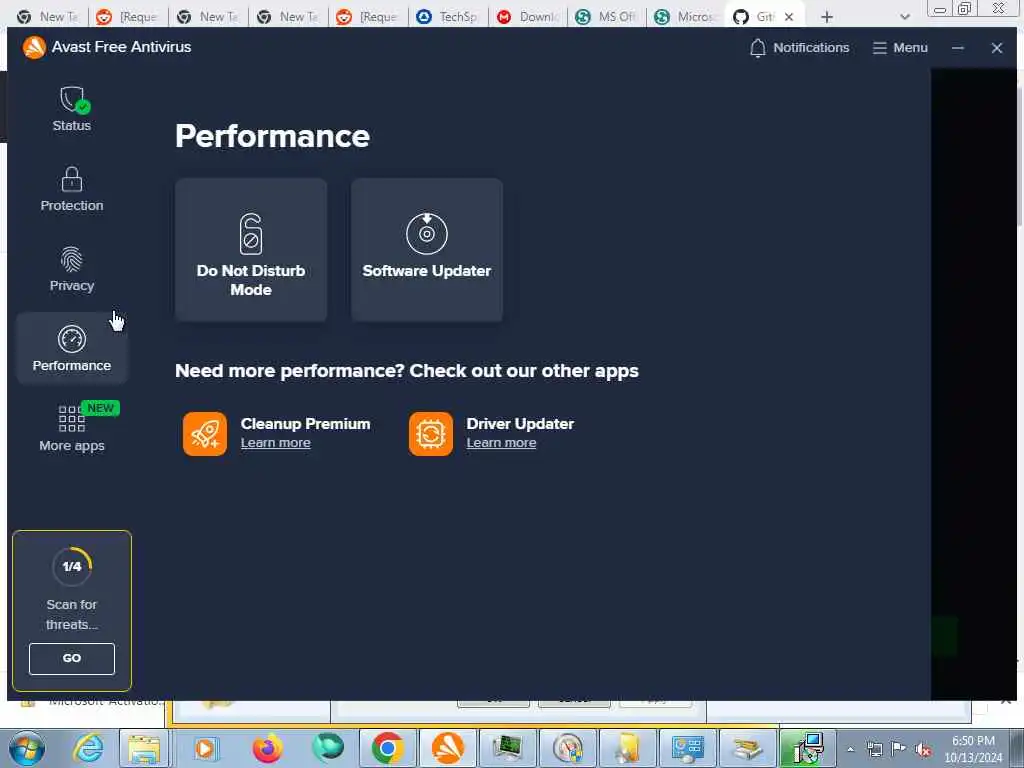
Task: Open the network tray icon
Action: coord(874,749)
